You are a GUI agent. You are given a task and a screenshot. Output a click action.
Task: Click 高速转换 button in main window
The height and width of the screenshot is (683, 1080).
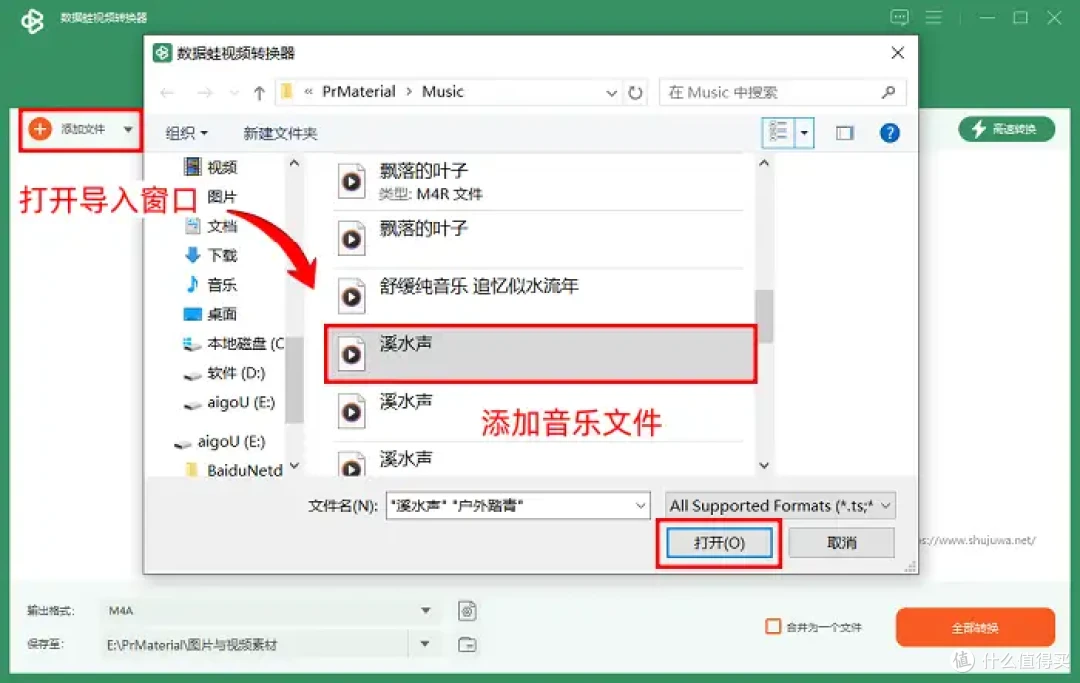coord(1006,129)
